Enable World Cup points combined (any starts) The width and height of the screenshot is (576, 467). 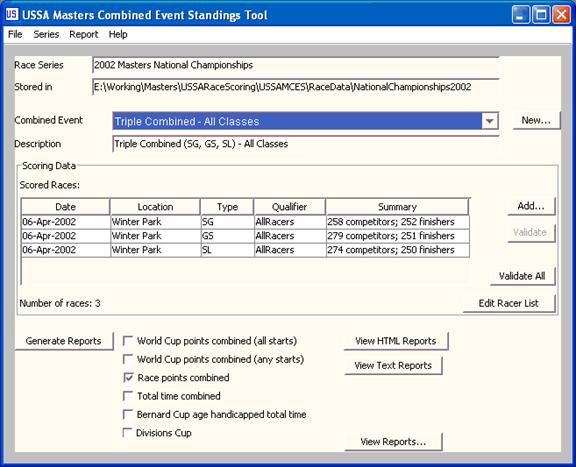[128, 359]
